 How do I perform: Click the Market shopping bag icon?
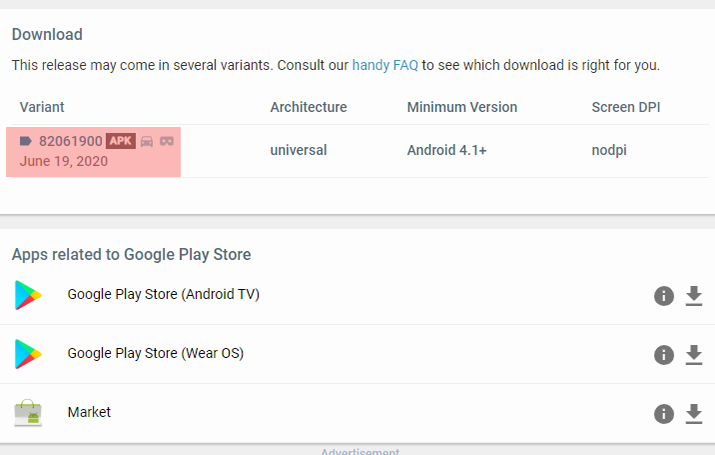pos(28,413)
